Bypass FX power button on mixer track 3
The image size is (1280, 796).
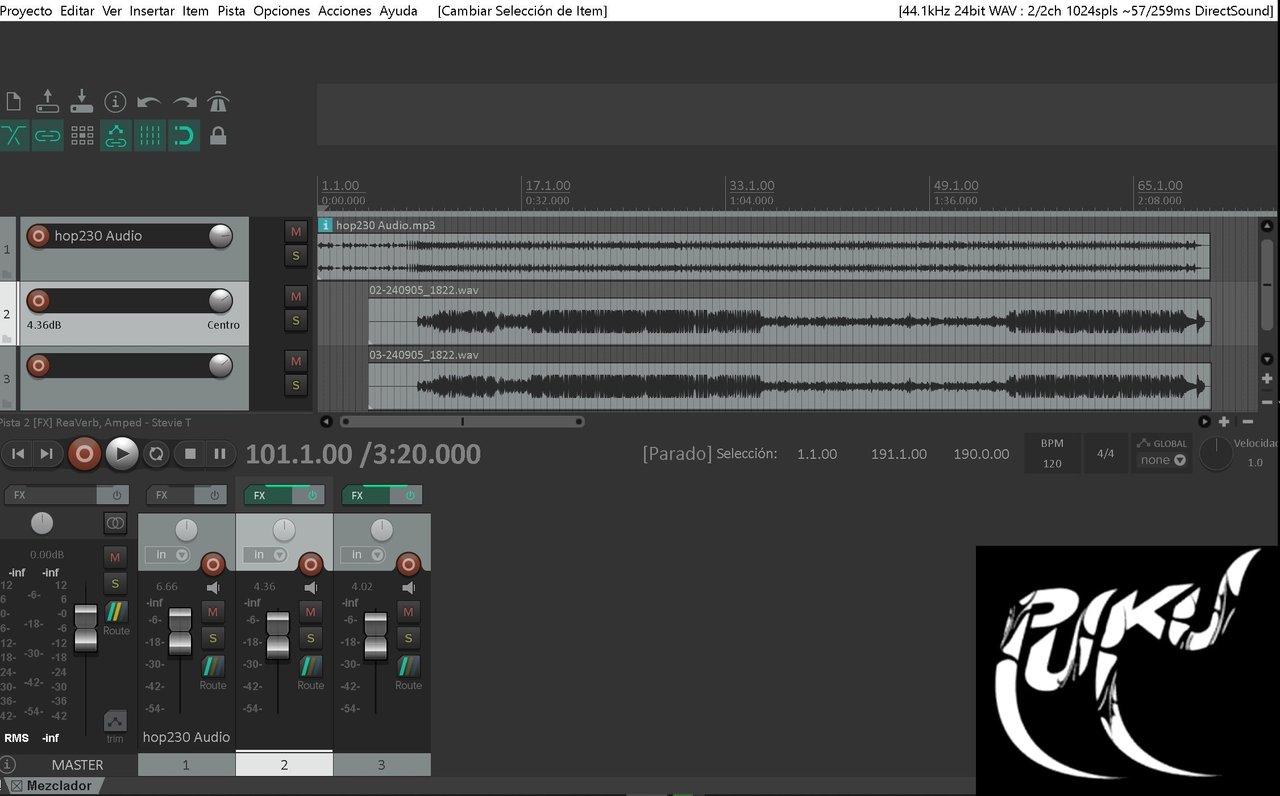point(410,495)
